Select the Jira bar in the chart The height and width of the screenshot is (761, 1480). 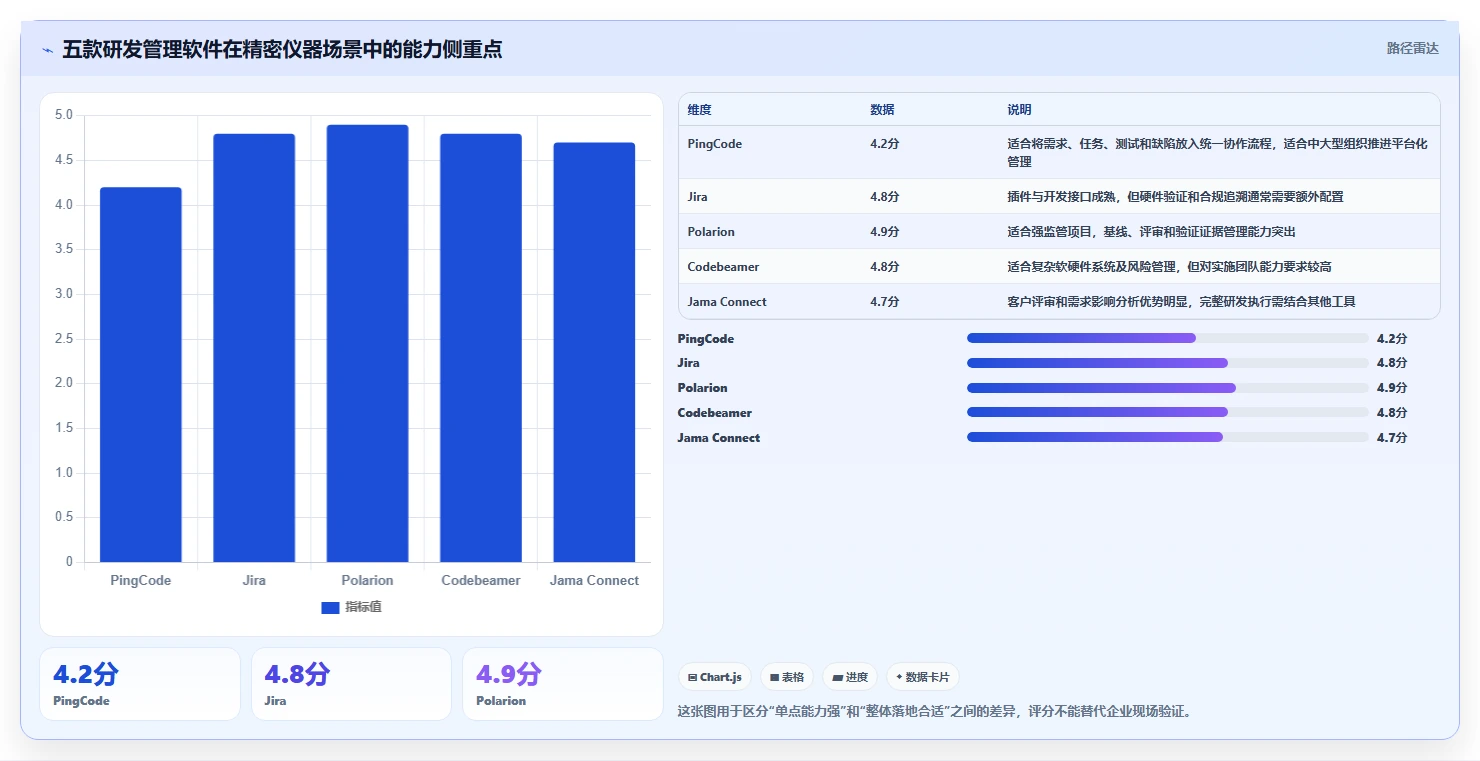pyautogui.click(x=254, y=348)
